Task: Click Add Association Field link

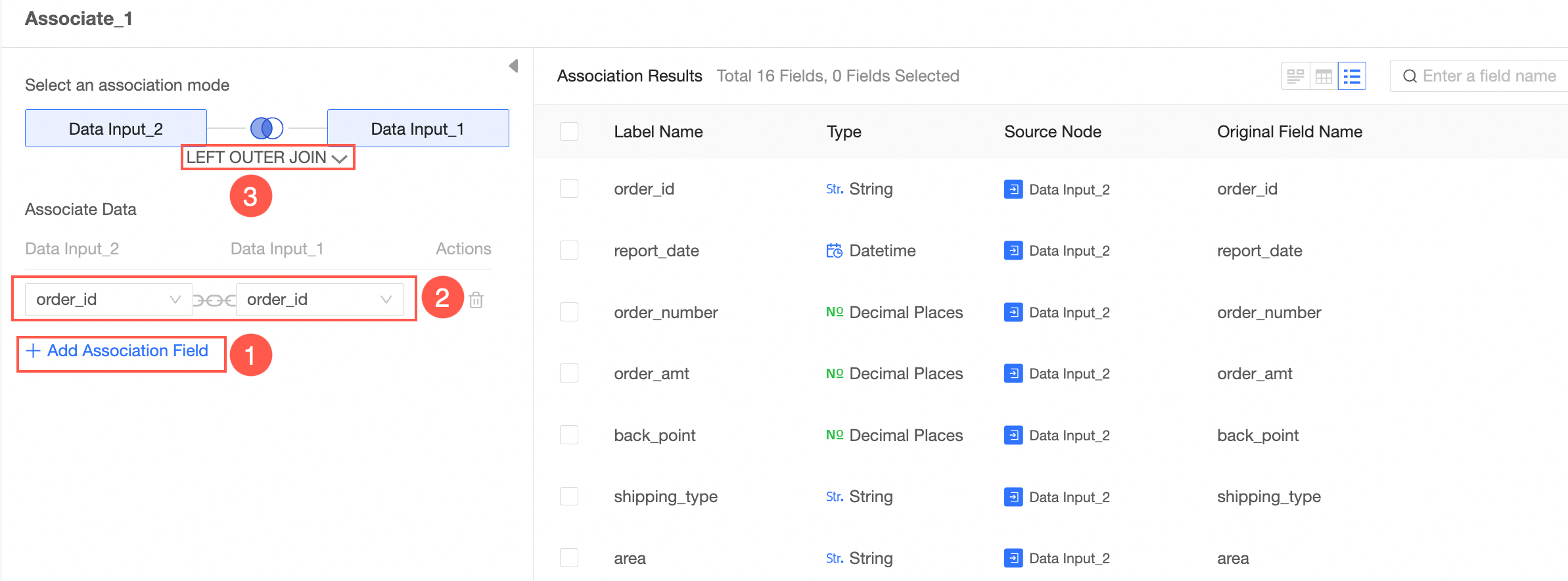Action: click(x=118, y=351)
